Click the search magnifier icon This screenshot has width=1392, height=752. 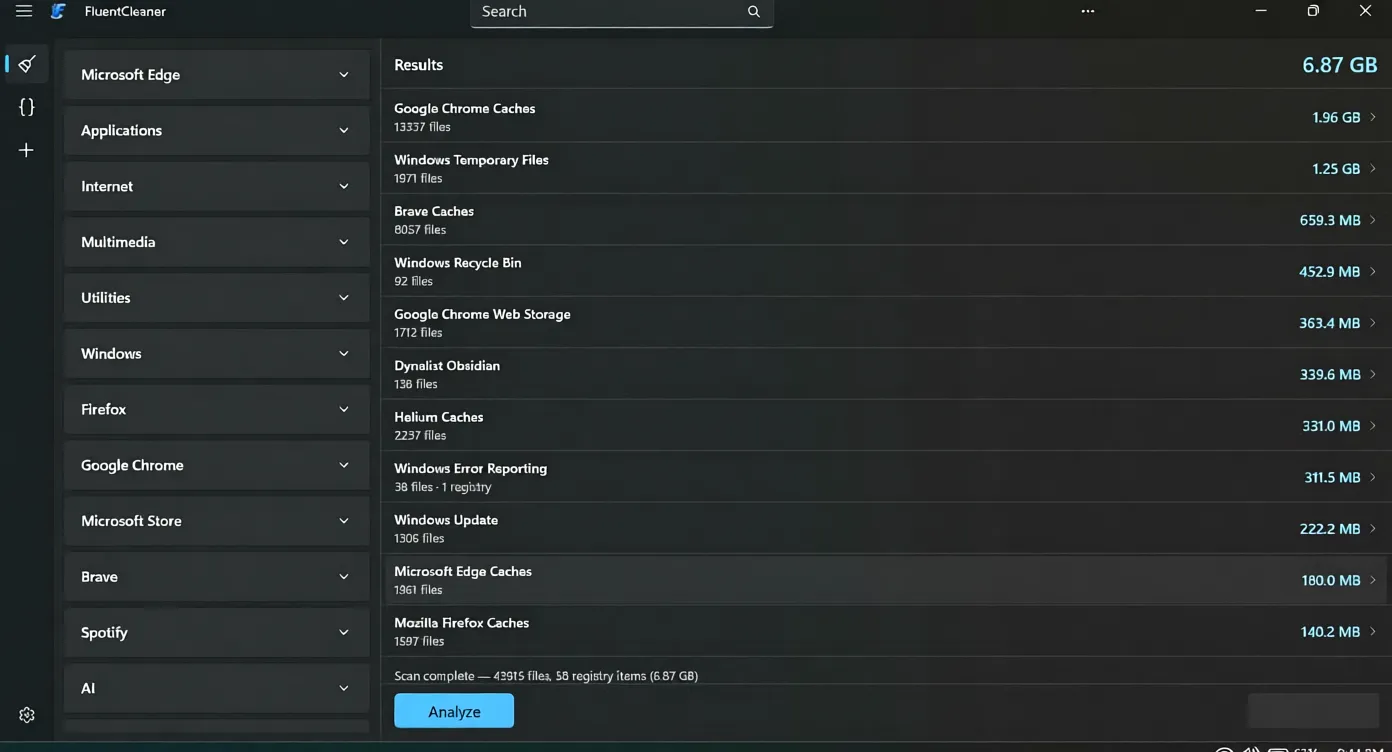[x=754, y=12]
